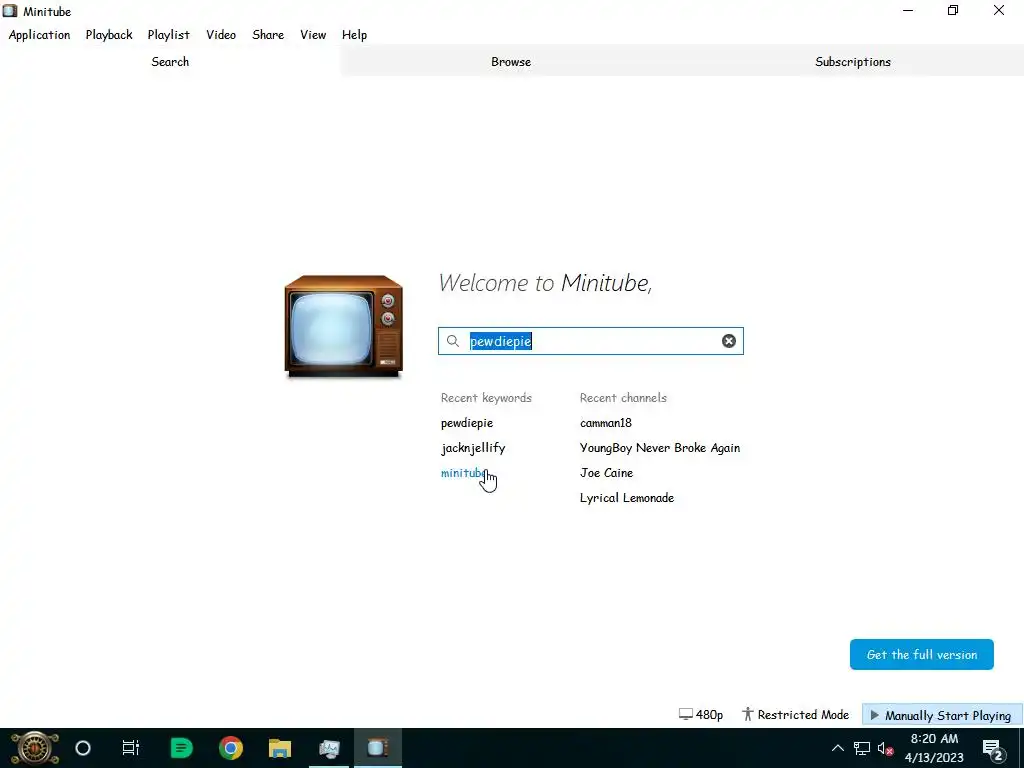Image resolution: width=1024 pixels, height=768 pixels.
Task: Select recent keyword minitube
Action: tap(463, 473)
